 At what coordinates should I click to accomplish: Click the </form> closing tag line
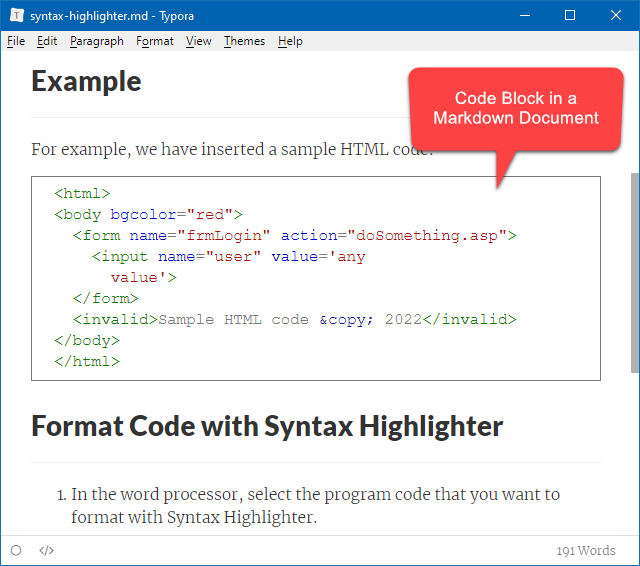pyautogui.click(x=106, y=299)
